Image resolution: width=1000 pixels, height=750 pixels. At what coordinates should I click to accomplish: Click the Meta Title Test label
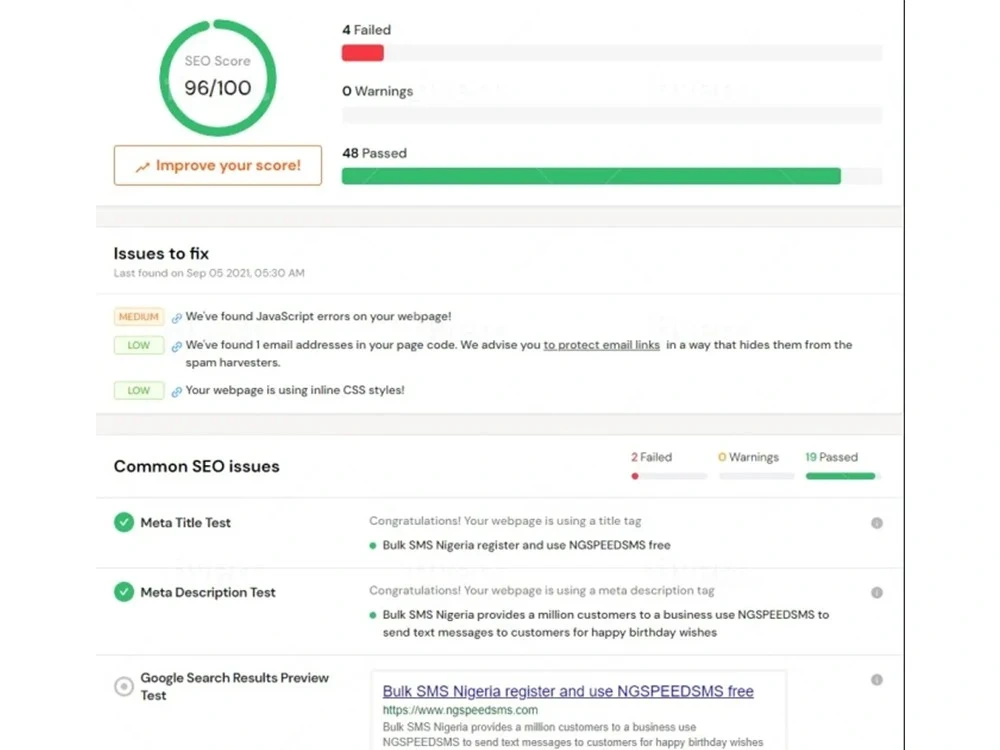185,523
